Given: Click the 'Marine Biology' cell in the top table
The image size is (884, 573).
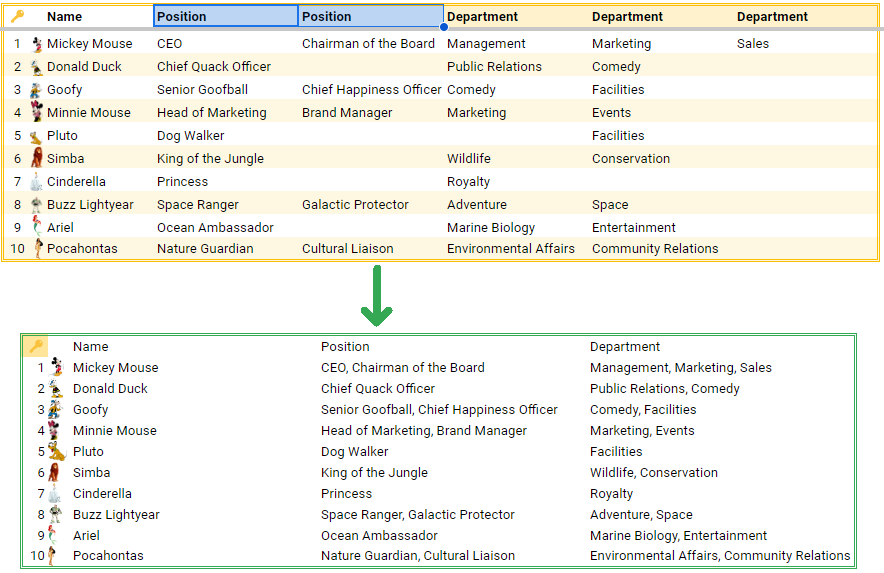Looking at the screenshot, I should (x=490, y=228).
